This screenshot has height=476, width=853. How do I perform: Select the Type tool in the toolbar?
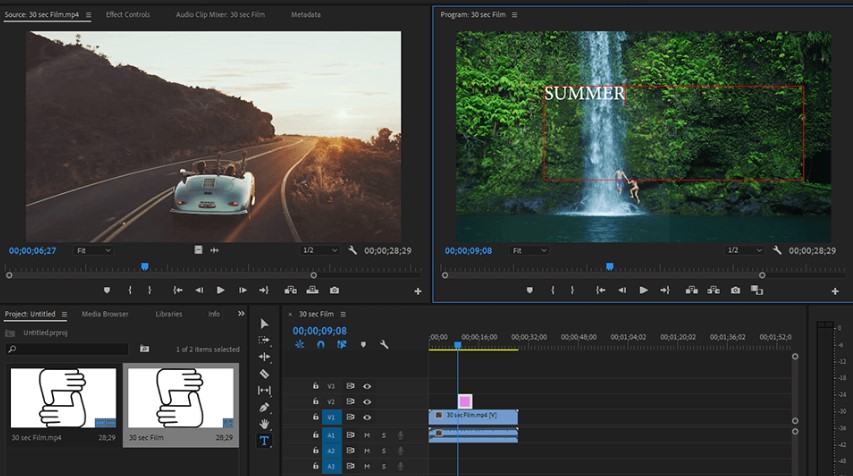point(264,440)
